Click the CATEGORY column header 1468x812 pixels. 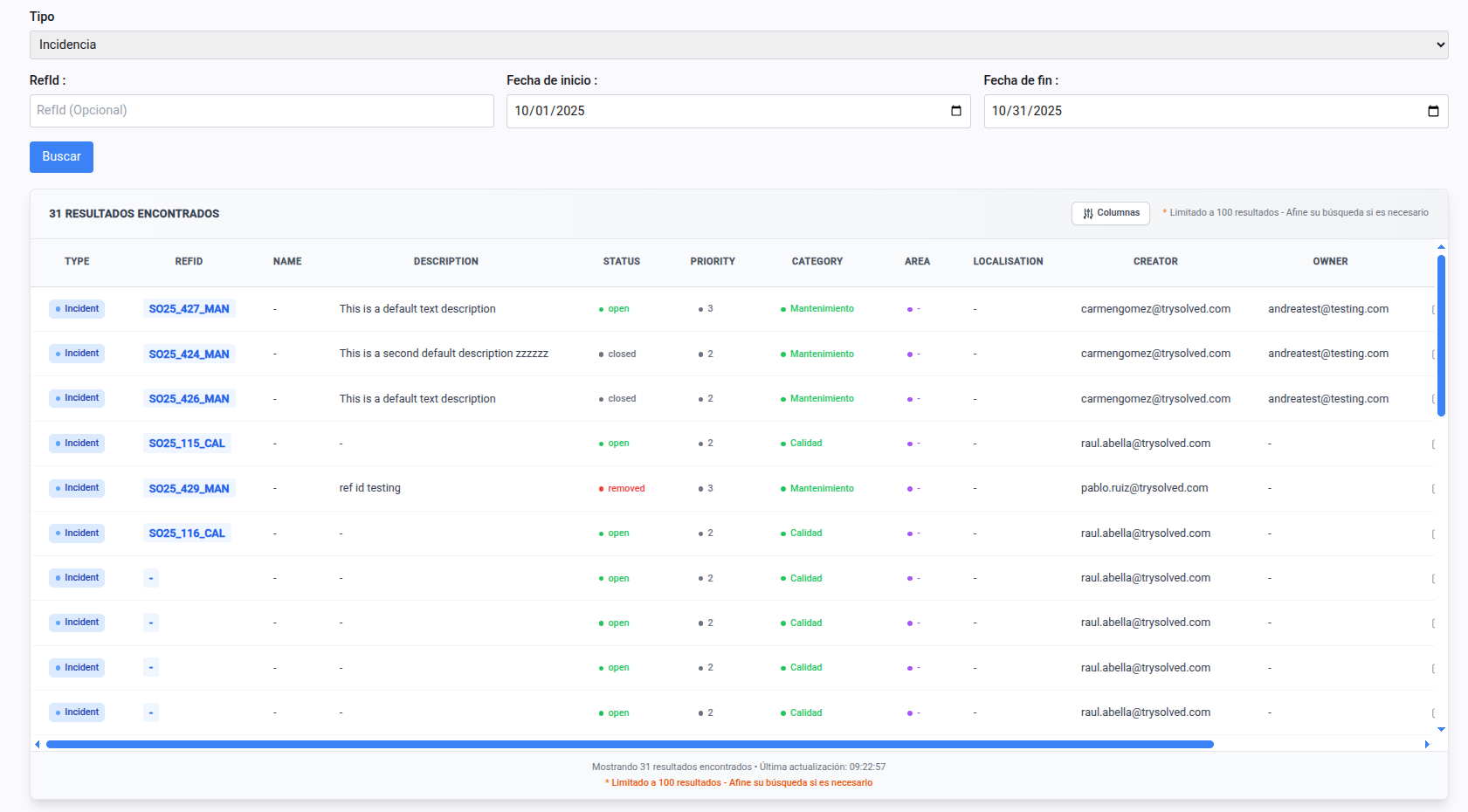817,261
